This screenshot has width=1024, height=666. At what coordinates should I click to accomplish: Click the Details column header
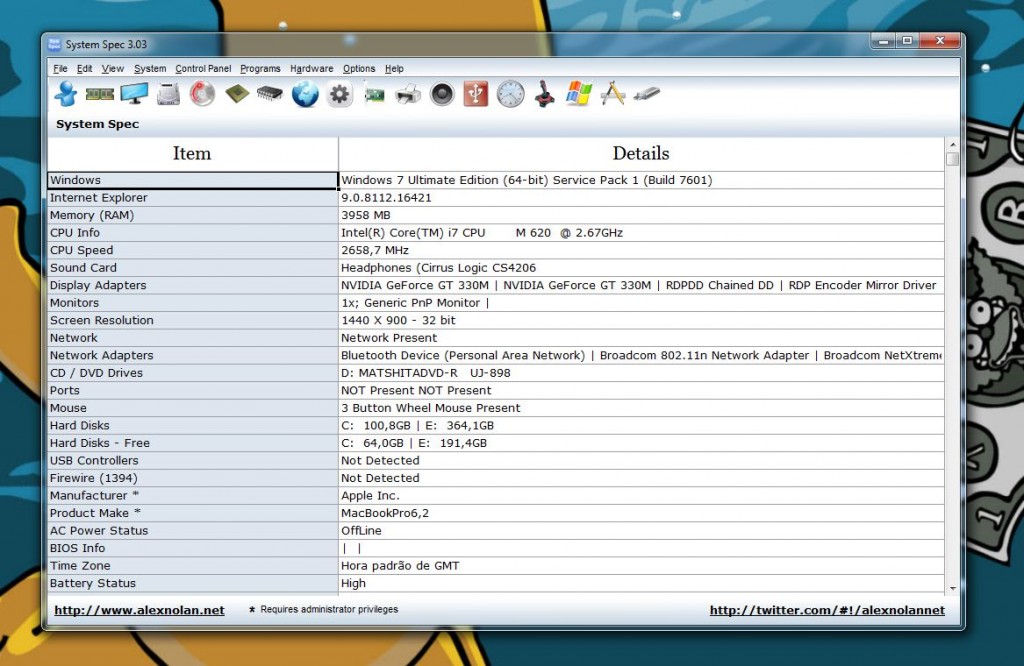[641, 153]
